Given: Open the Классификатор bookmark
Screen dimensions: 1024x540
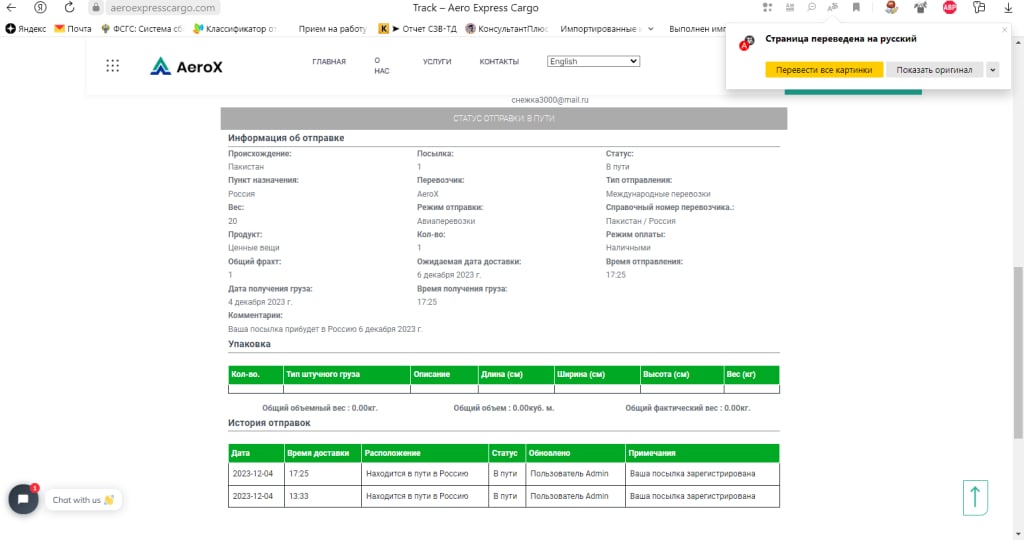Looking at the screenshot, I should tap(234, 29).
